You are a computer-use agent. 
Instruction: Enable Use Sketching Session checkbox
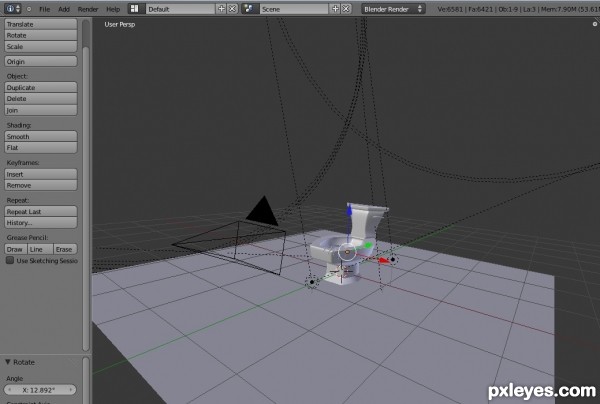10,261
